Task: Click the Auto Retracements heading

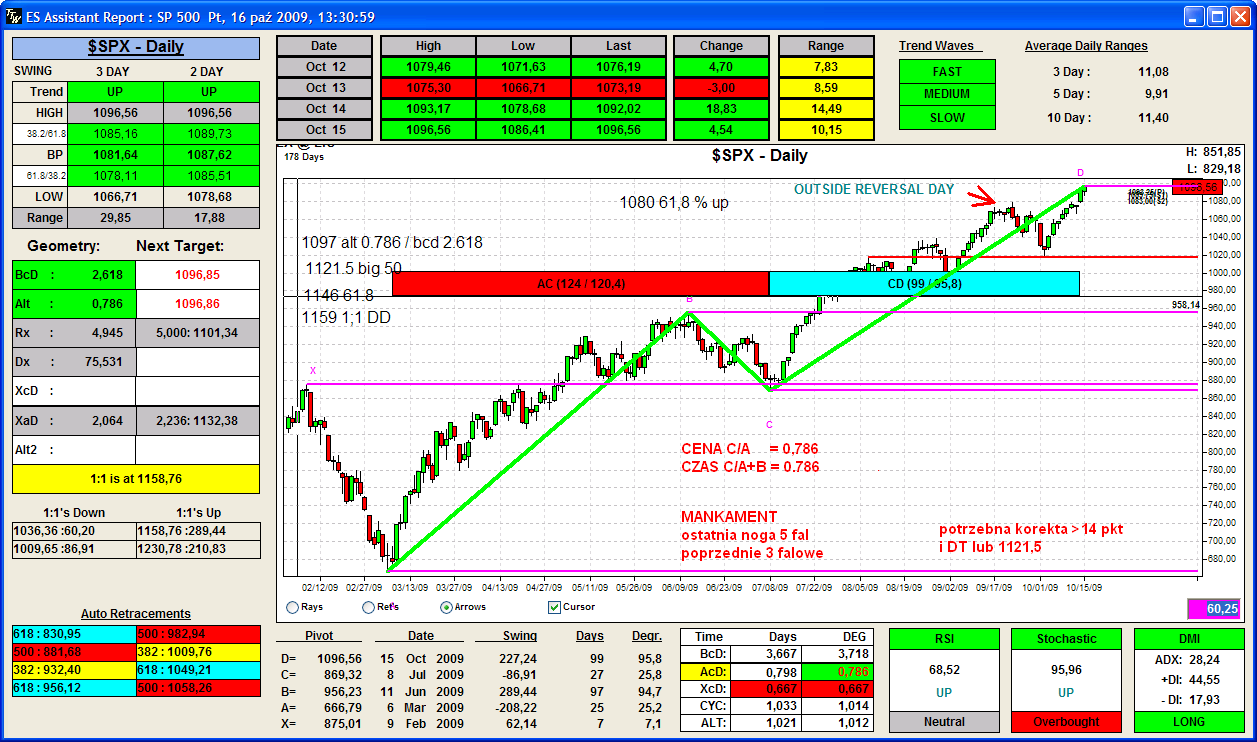Action: point(135,614)
